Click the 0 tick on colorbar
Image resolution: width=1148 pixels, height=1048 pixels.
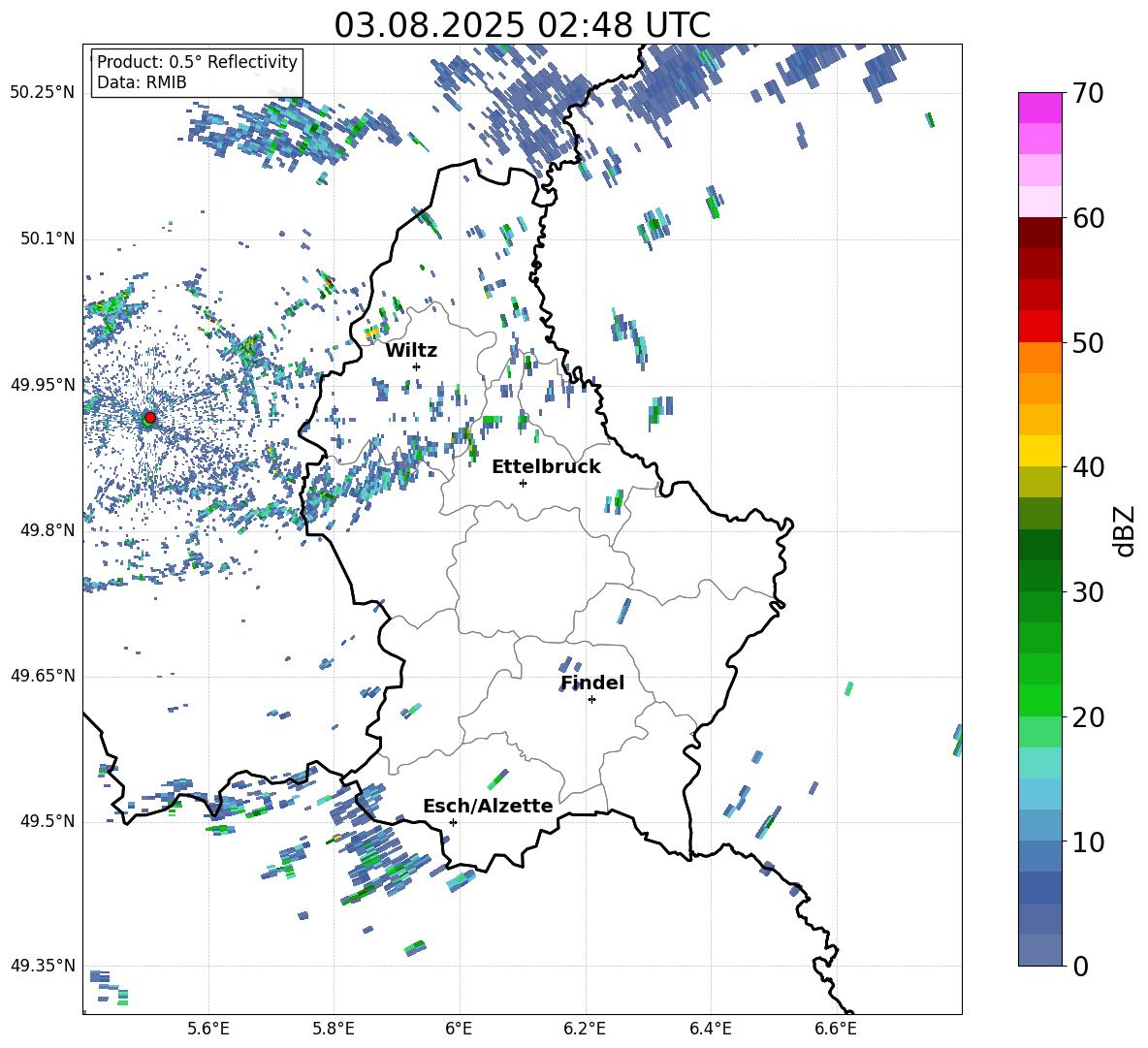(1080, 966)
